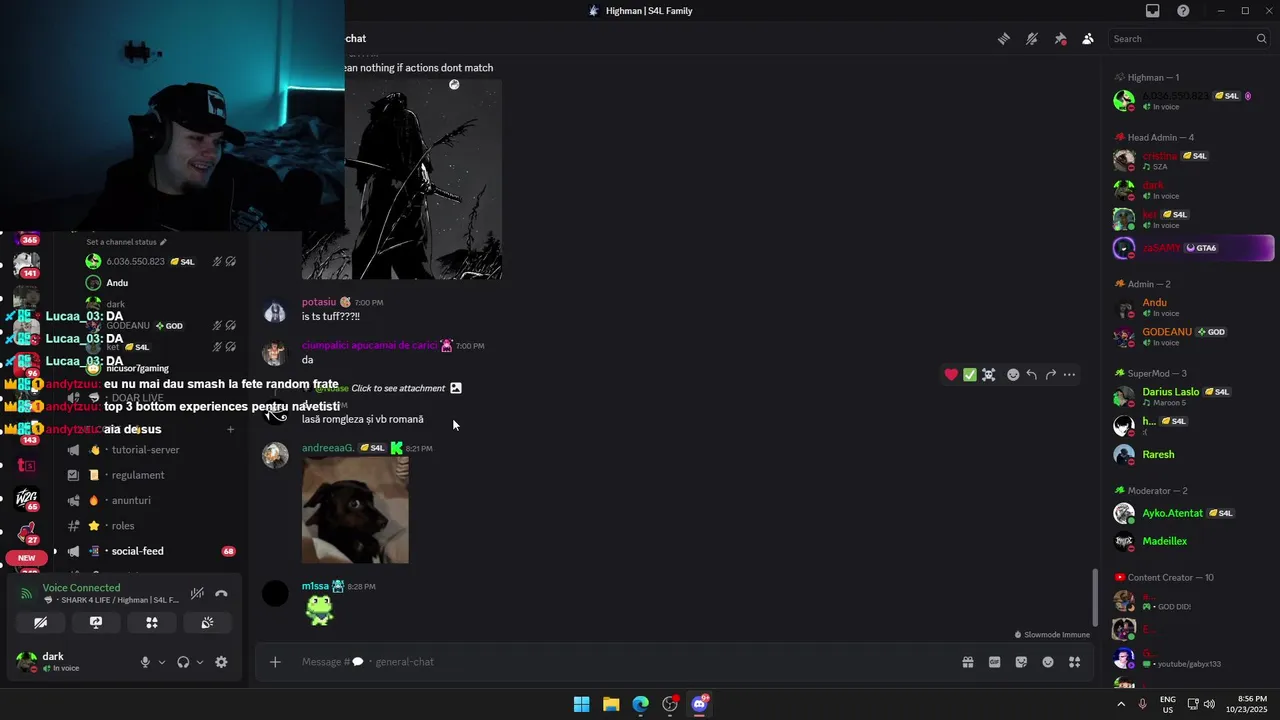
Task: Toggle channel notification mute bell
Action: (1032, 39)
